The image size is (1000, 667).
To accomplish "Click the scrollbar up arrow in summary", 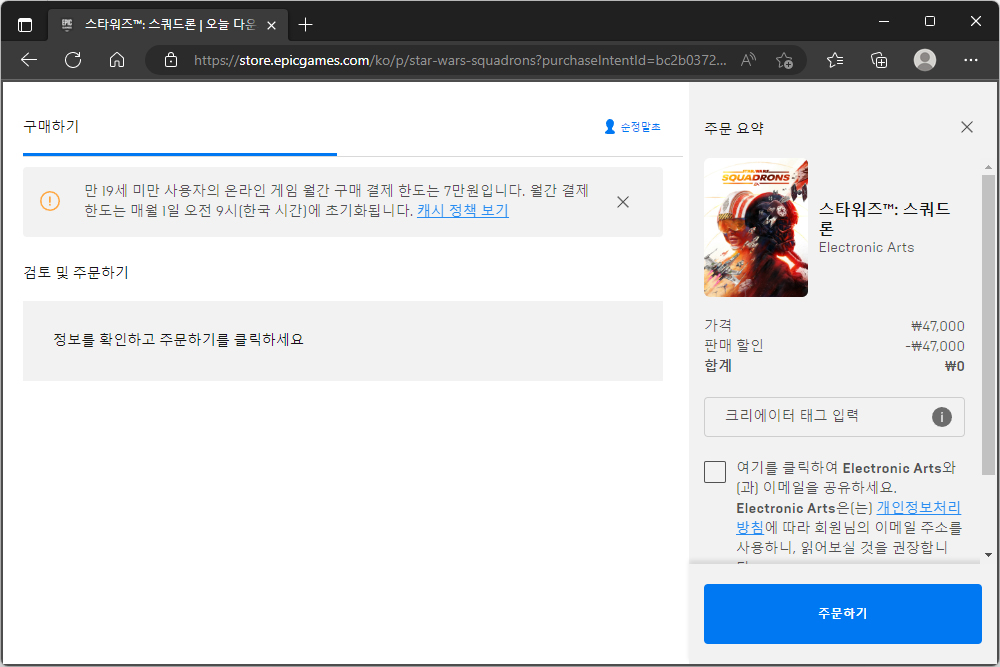I will click(x=988, y=167).
